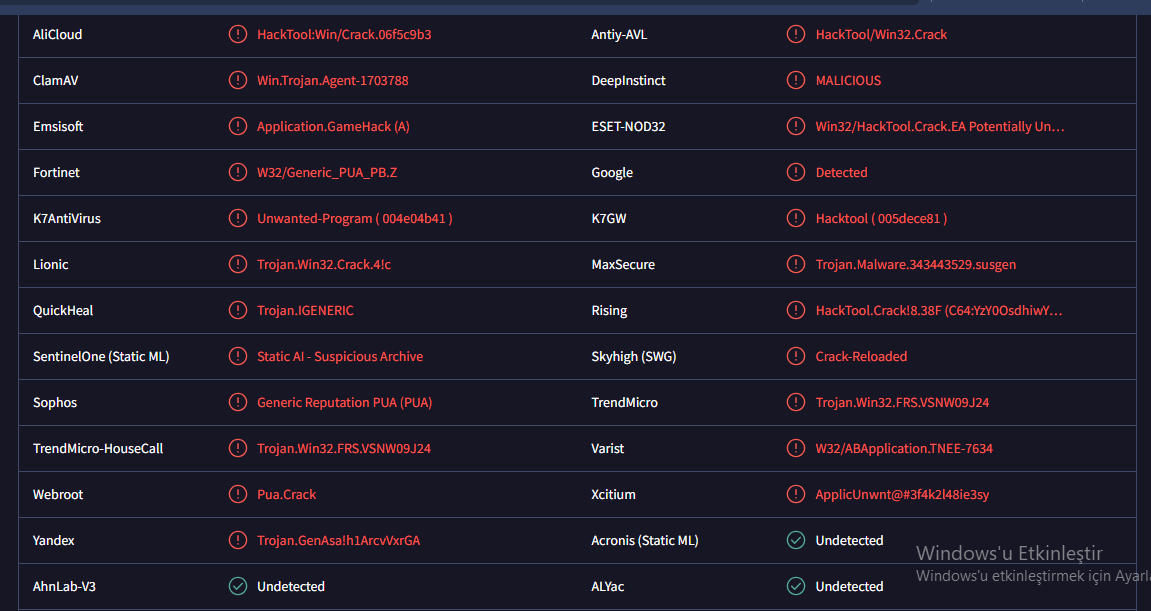Select the ApplicUnwnt@#3f4k2l48ie3sy result

(x=902, y=495)
